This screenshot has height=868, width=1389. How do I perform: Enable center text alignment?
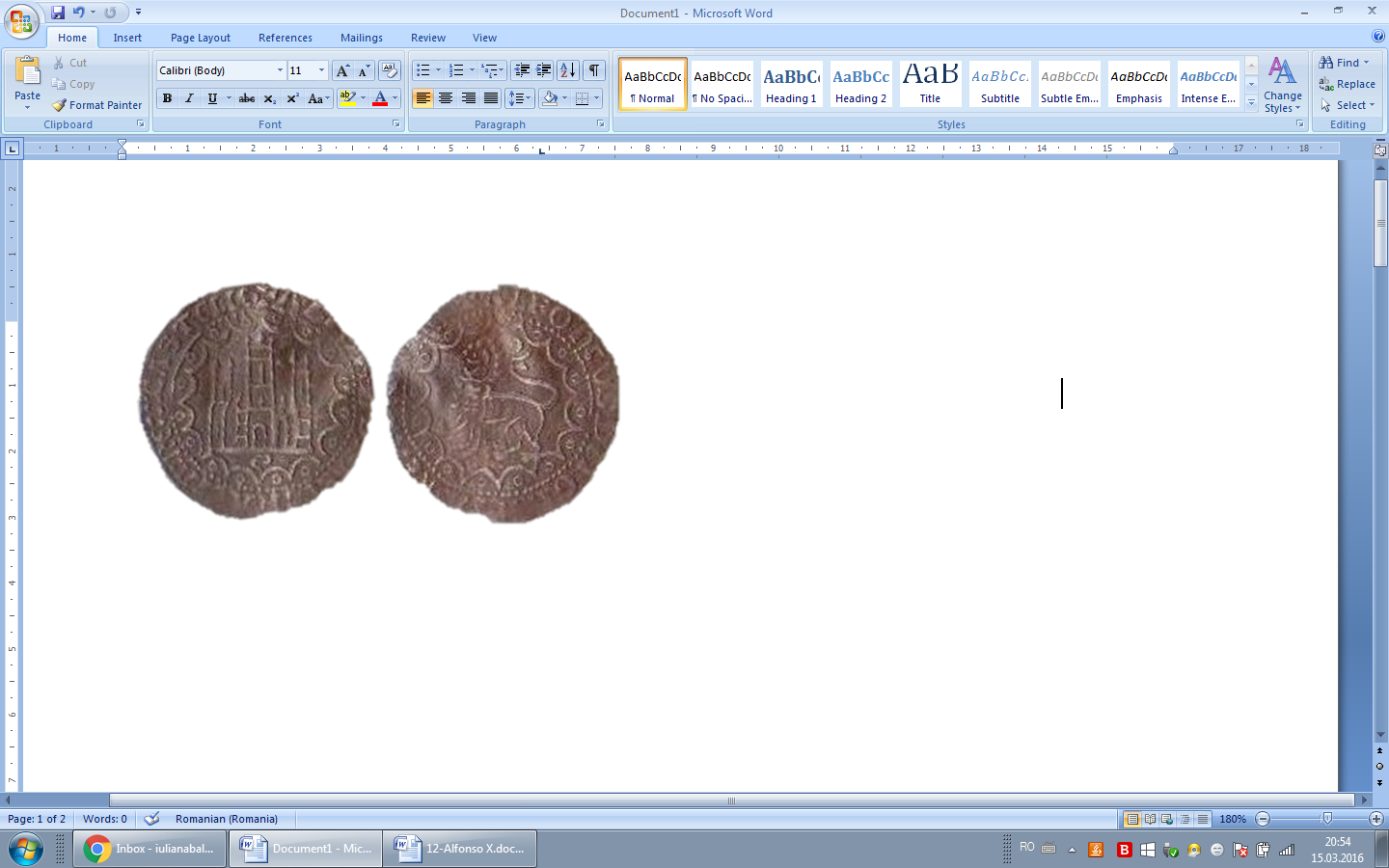(446, 98)
